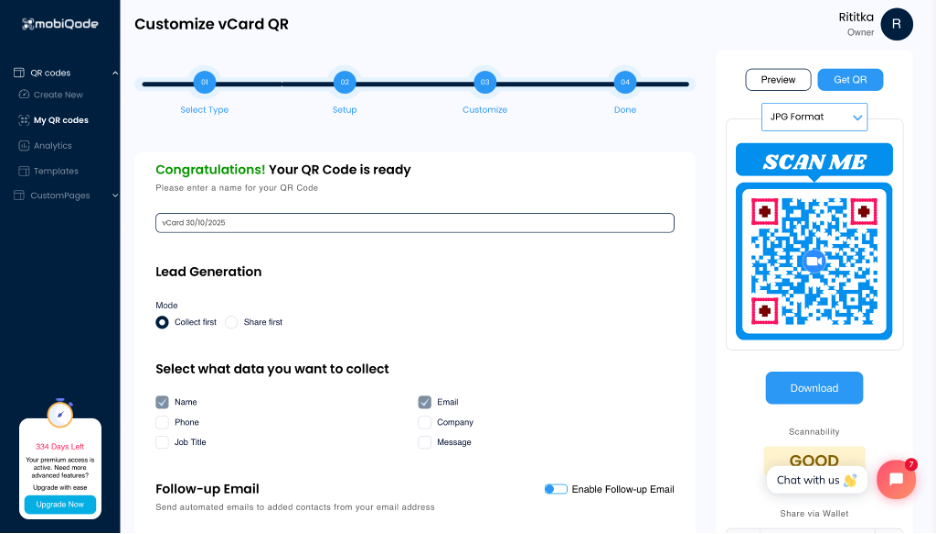Open the profile avatar R
The image size is (936, 534).
(x=897, y=24)
